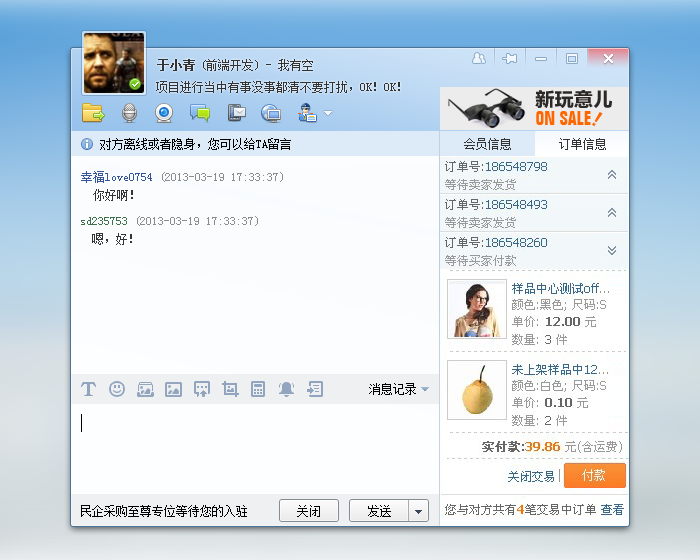700x560 pixels.
Task: Click the screenshot crop tool icon
Action: pyautogui.click(x=230, y=389)
